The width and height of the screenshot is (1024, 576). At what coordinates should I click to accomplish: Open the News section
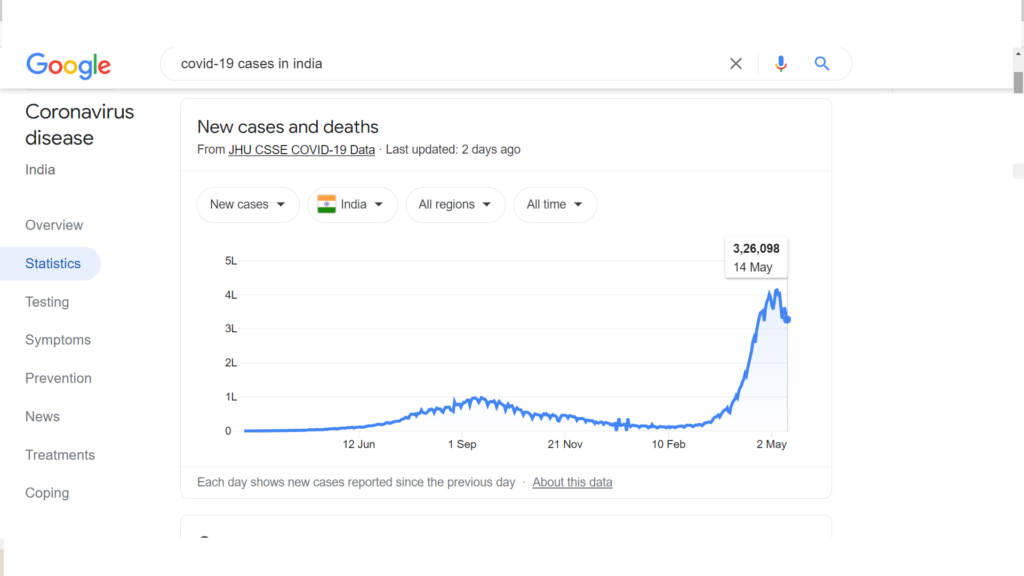pyautogui.click(x=42, y=417)
